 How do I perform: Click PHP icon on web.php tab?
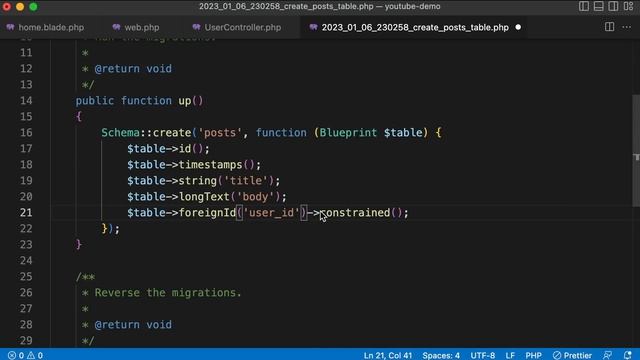pyautogui.click(x=116, y=27)
